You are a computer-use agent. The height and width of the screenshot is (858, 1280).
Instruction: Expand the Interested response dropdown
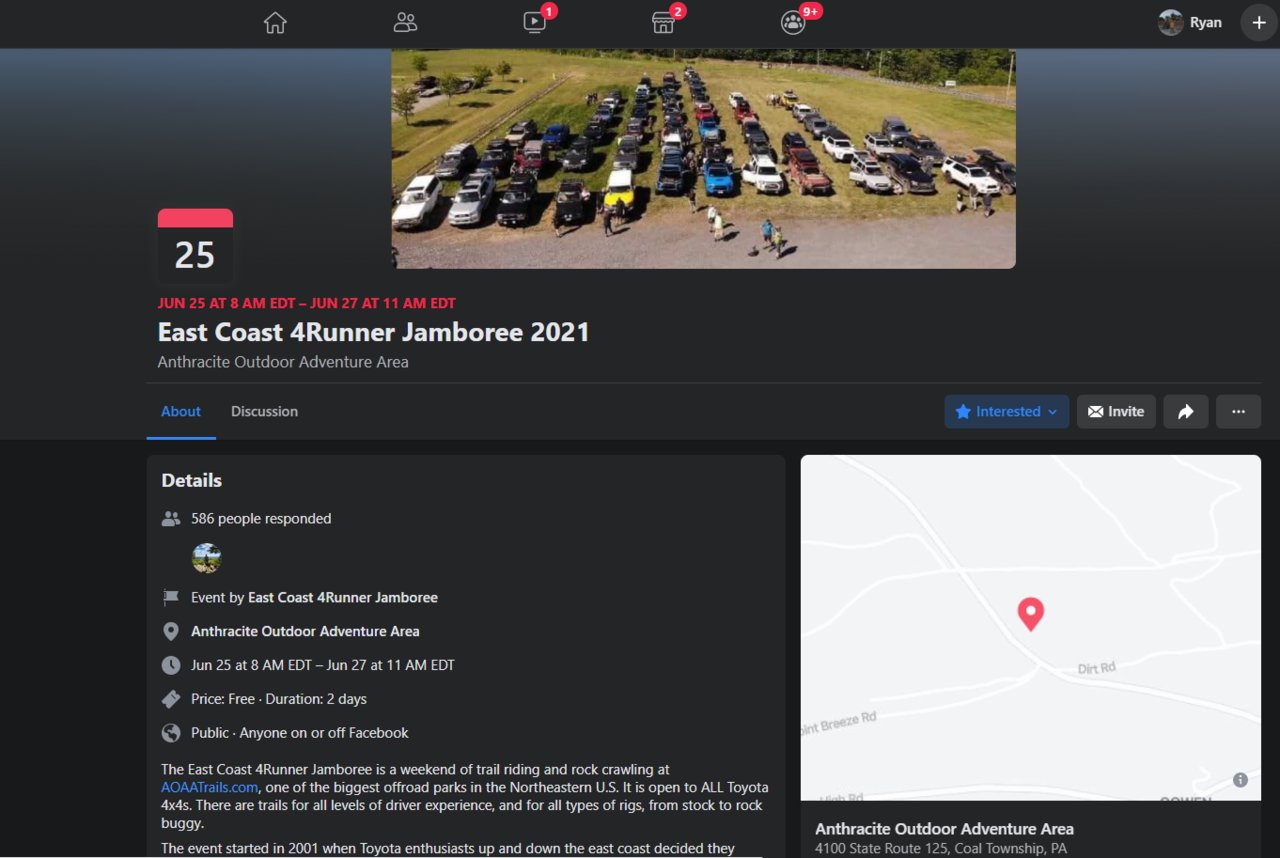[1006, 412]
